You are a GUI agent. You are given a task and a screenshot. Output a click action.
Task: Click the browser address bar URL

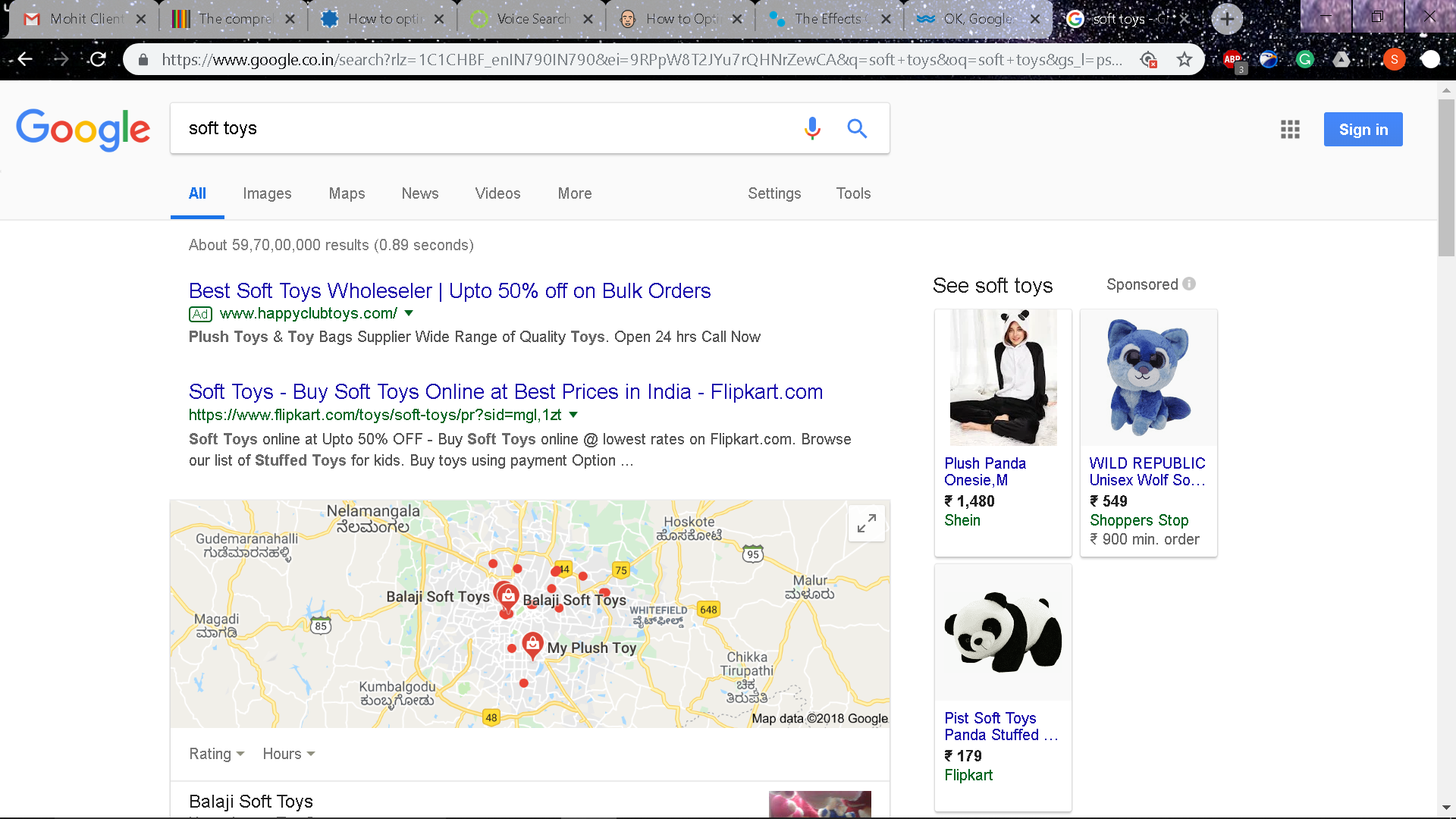(642, 59)
